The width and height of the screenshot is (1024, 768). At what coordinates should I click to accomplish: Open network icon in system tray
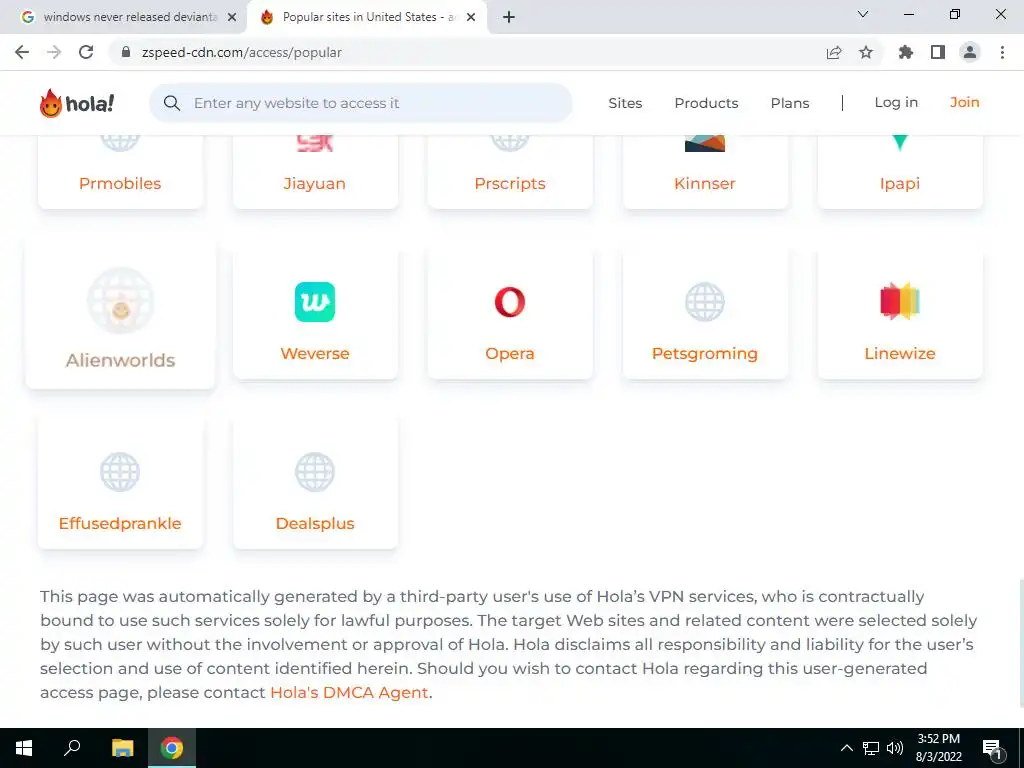point(871,748)
